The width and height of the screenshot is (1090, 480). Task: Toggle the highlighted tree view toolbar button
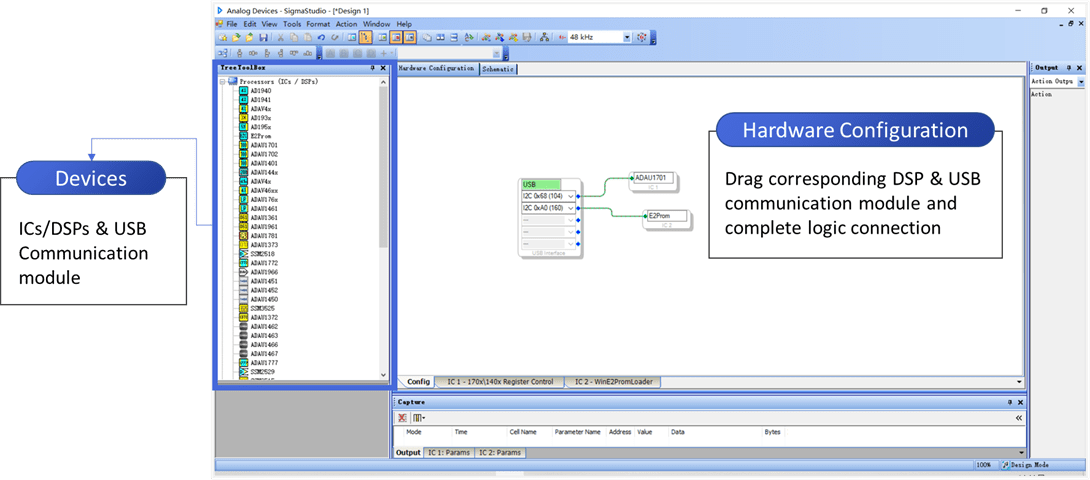(366, 37)
